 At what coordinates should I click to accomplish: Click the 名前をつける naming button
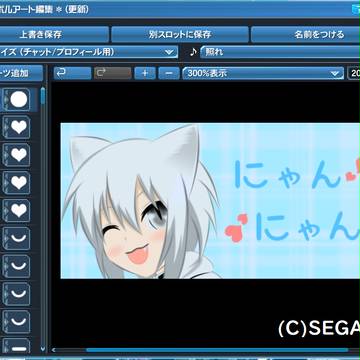point(305,35)
